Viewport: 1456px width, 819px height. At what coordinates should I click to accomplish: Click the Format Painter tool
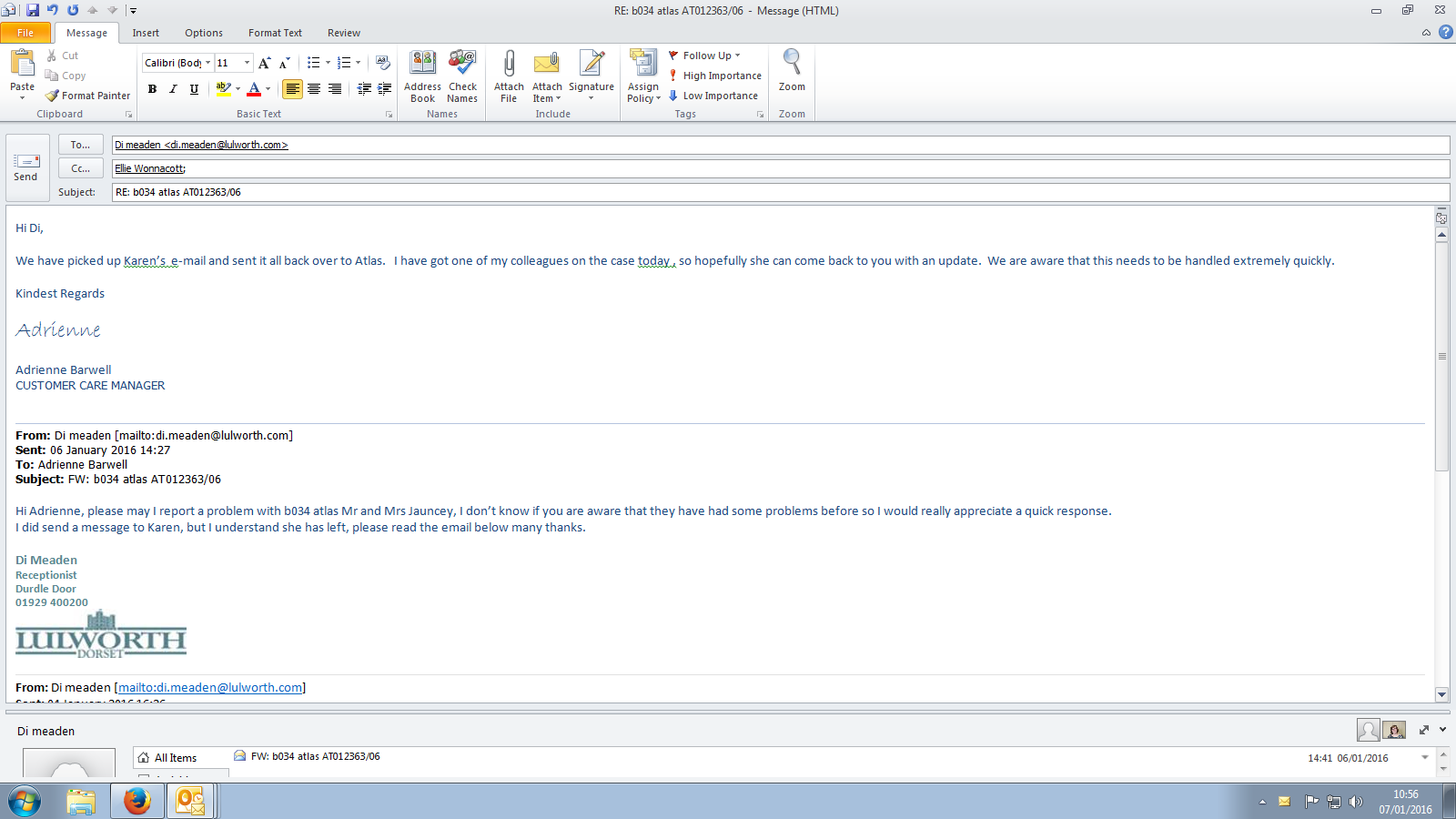pos(88,96)
